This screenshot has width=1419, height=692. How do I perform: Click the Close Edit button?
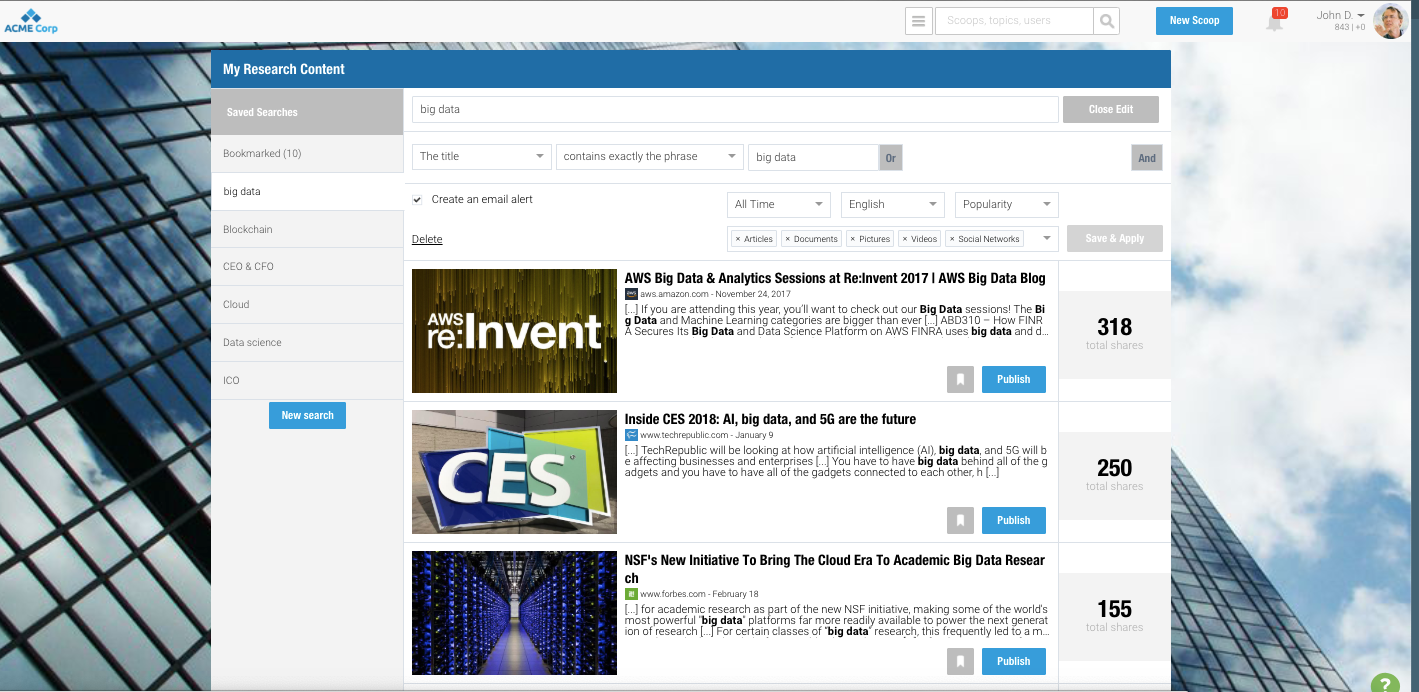(x=1111, y=110)
